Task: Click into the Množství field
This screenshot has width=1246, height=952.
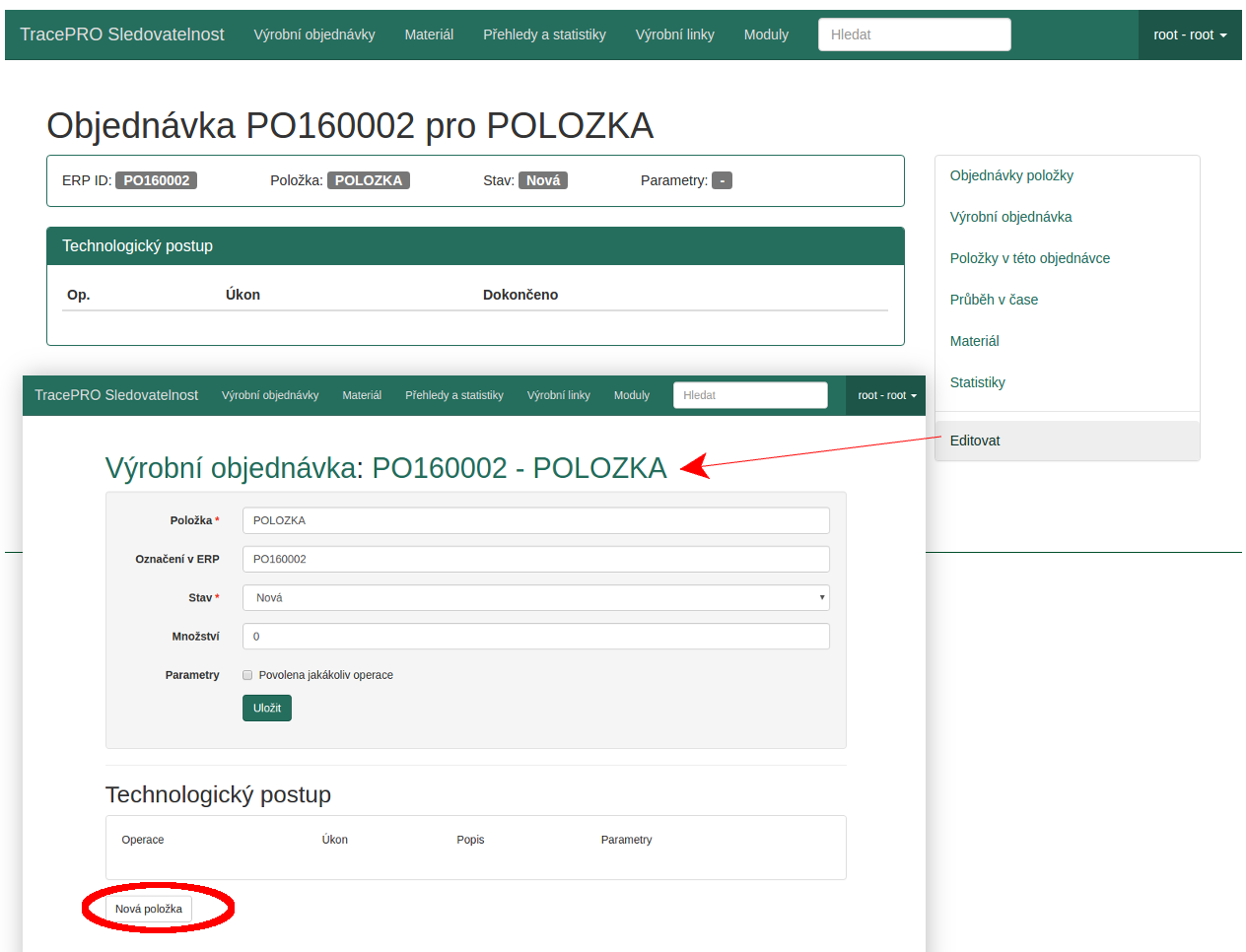Action: [536, 637]
